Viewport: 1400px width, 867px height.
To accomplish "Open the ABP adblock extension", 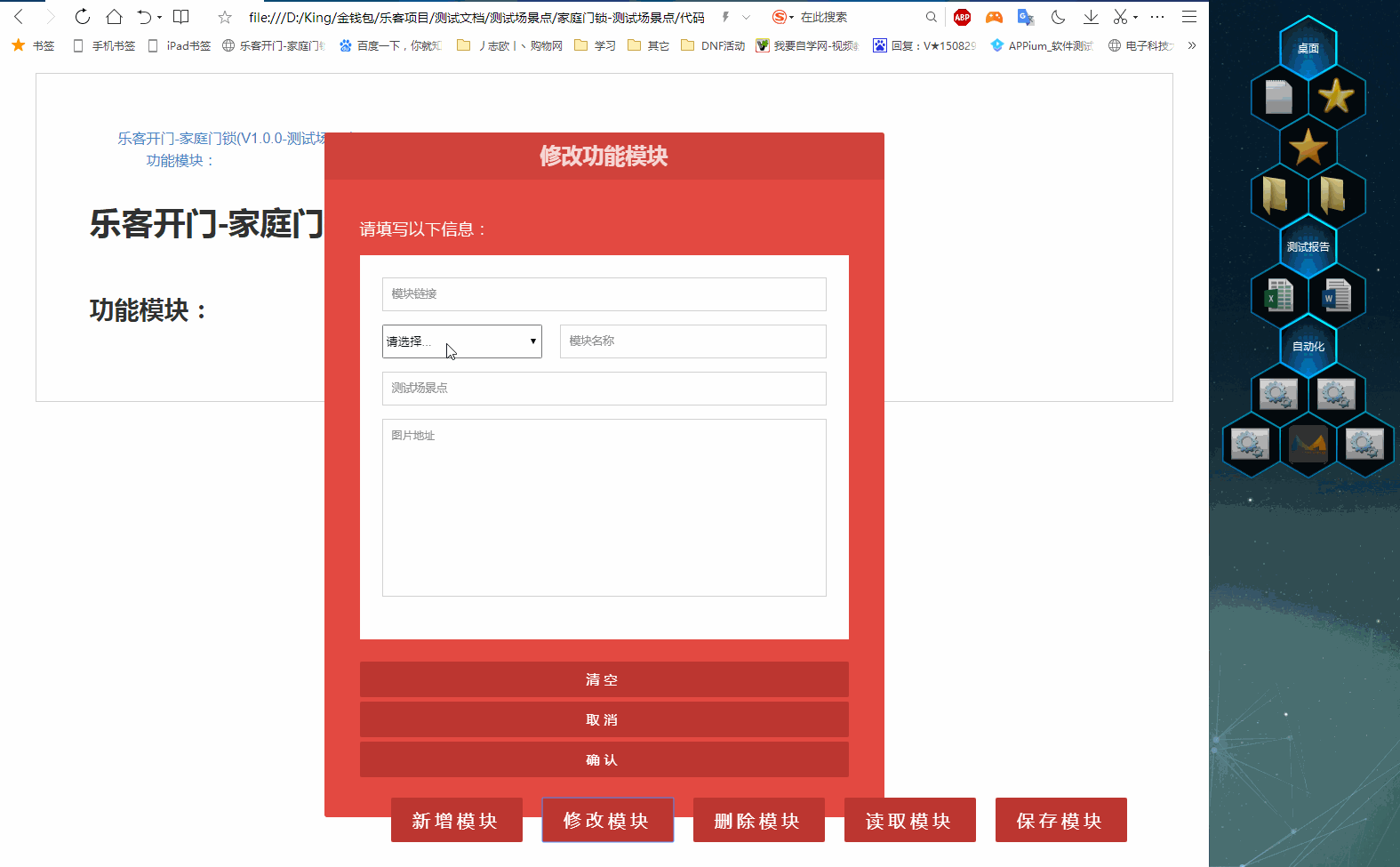I will (962, 17).
